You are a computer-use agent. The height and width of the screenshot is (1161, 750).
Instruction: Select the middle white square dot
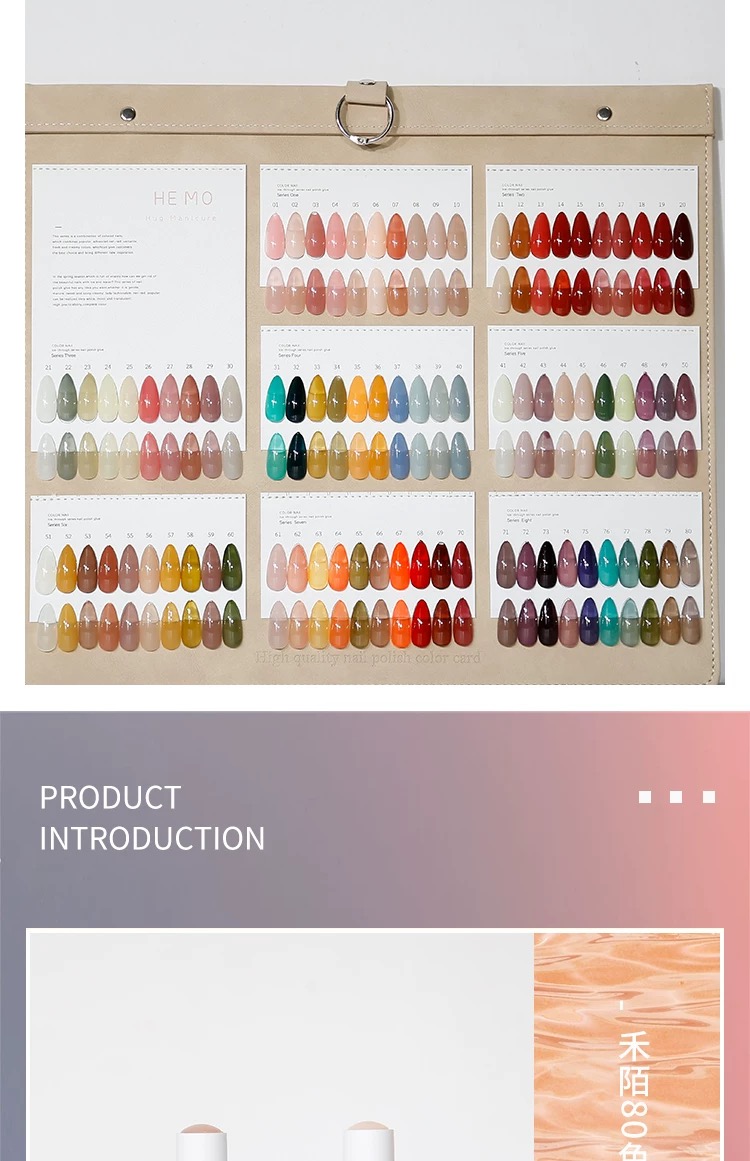(x=676, y=797)
